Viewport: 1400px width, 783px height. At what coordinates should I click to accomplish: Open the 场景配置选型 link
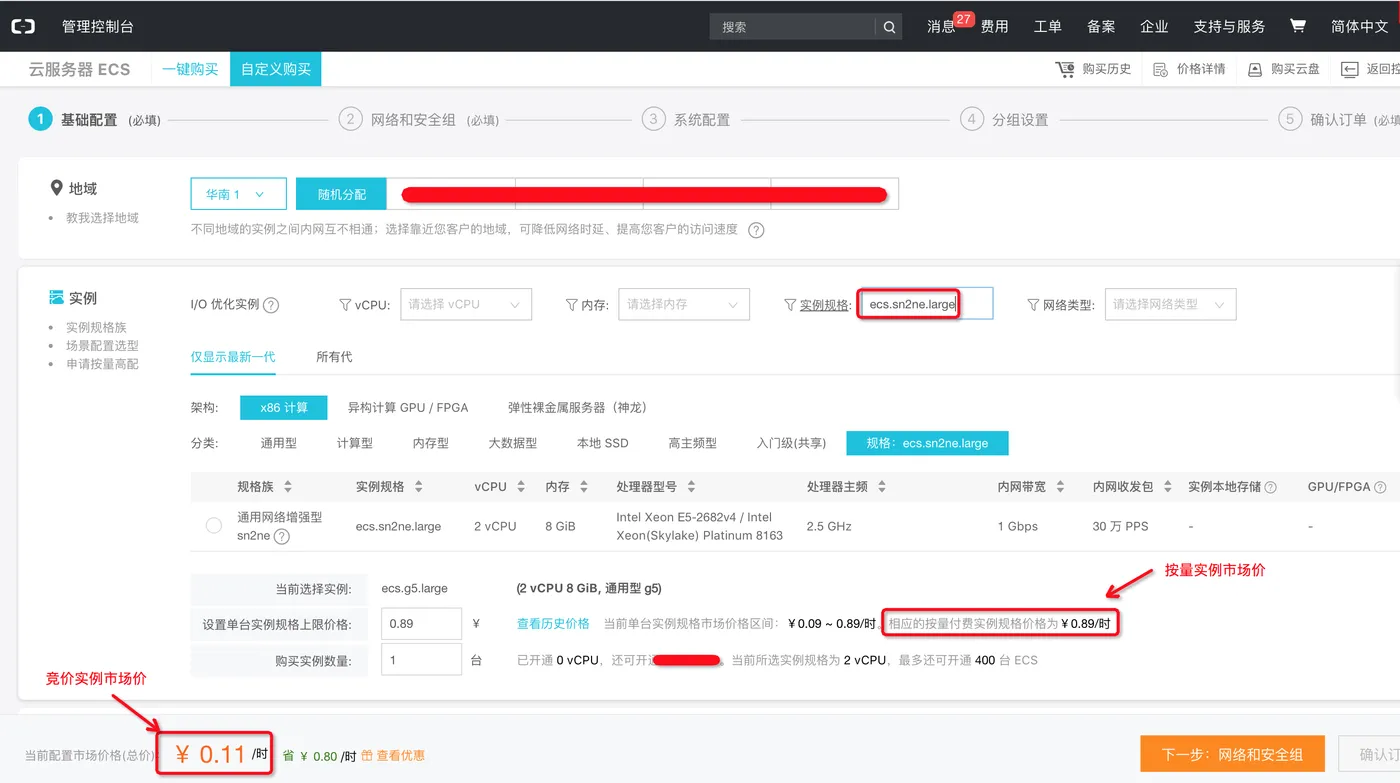tap(102, 346)
